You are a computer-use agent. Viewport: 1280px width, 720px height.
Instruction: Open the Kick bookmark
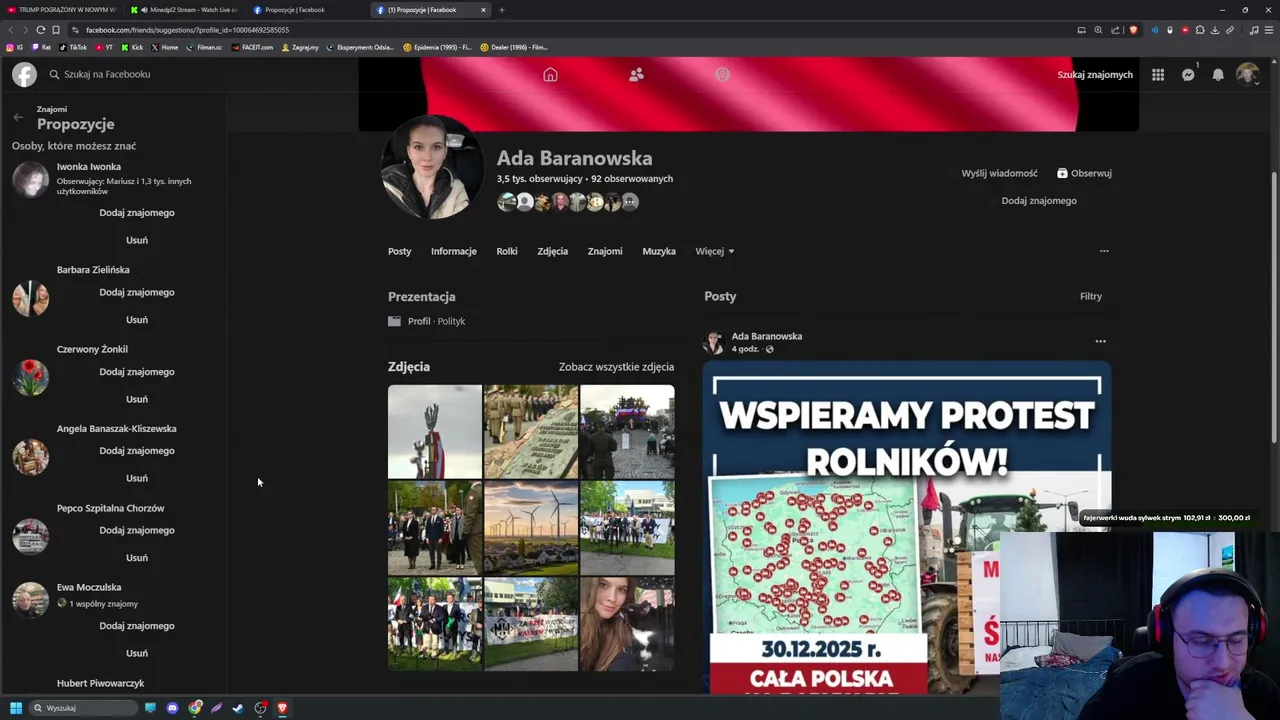coord(132,47)
